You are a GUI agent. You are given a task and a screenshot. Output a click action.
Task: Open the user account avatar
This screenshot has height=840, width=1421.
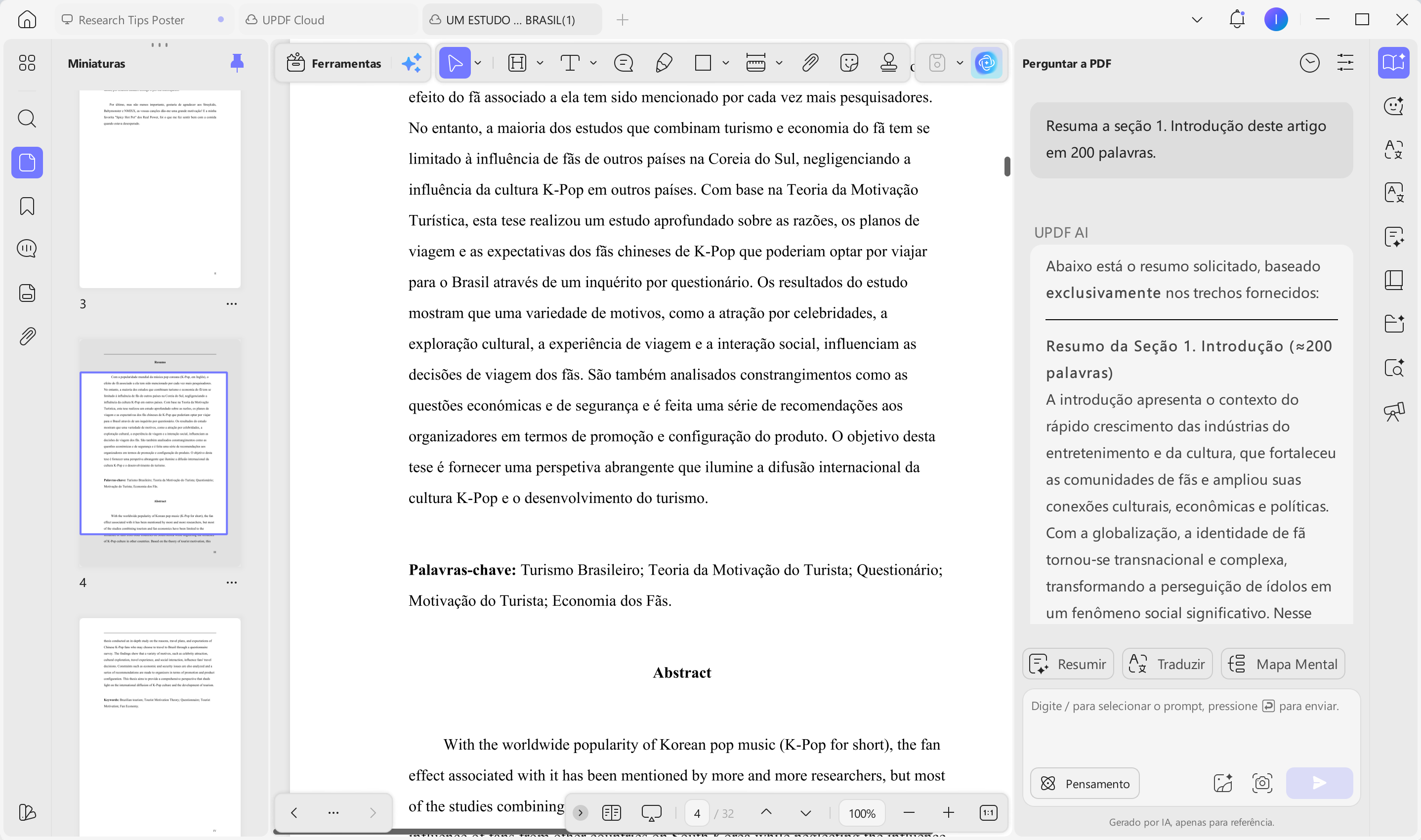(1276, 20)
